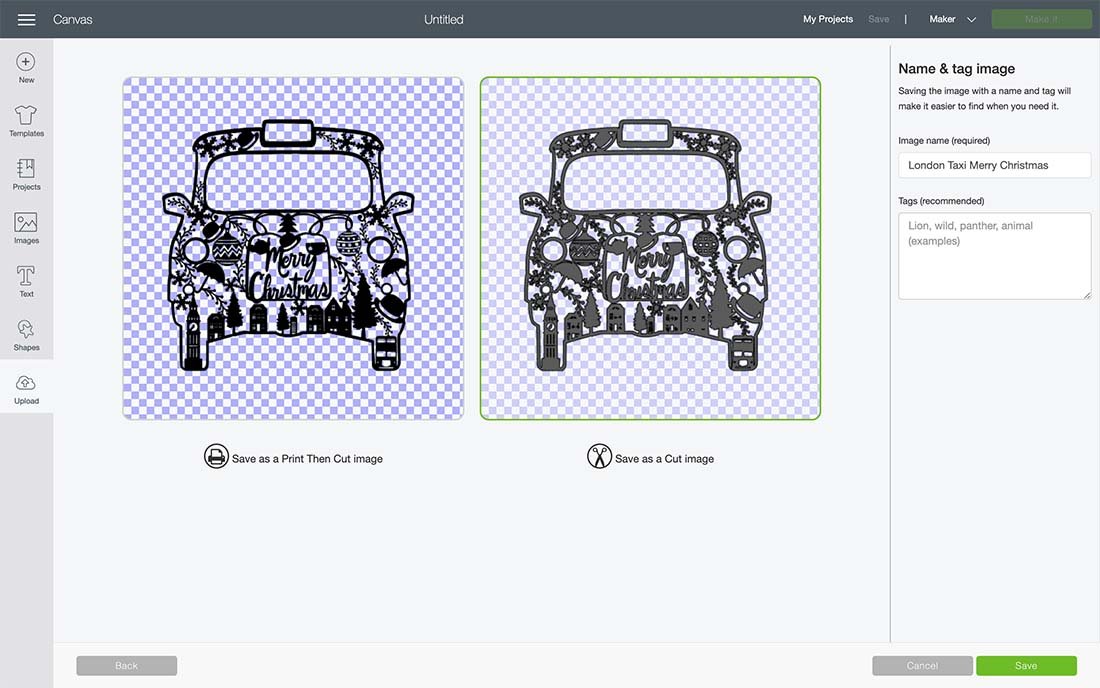Select the Text tool
1100x688 pixels.
26,281
